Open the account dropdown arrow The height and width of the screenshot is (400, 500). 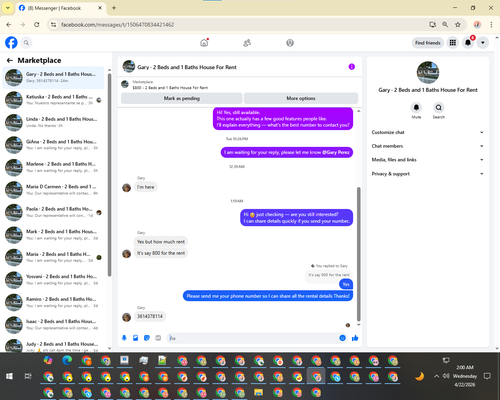click(x=483, y=43)
